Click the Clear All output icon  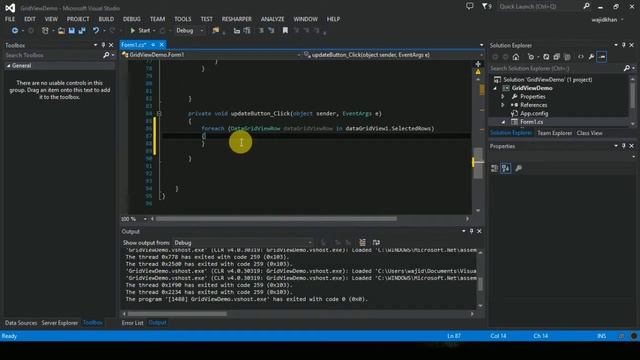pos(362,242)
